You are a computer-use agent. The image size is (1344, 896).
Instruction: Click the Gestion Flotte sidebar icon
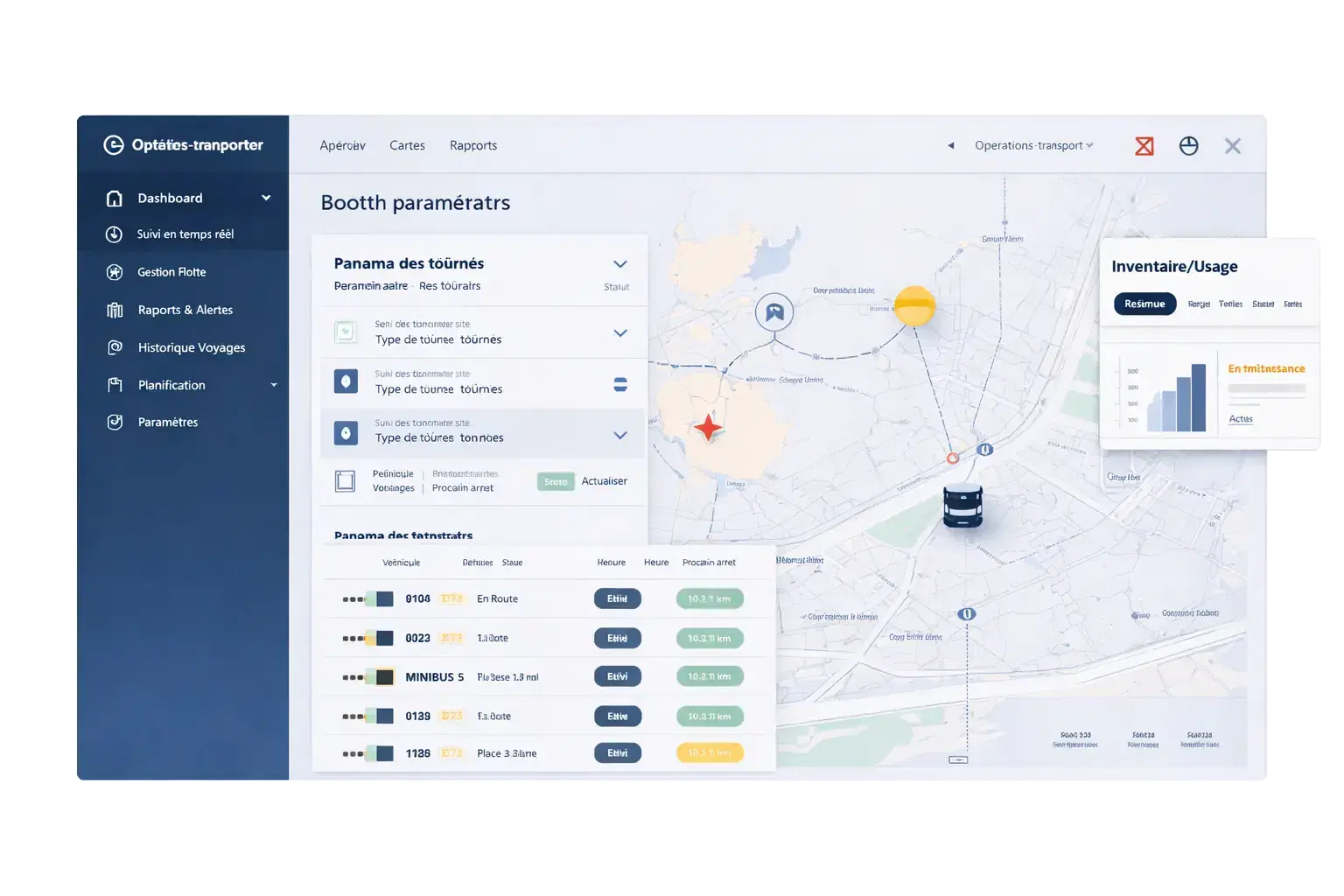(115, 271)
